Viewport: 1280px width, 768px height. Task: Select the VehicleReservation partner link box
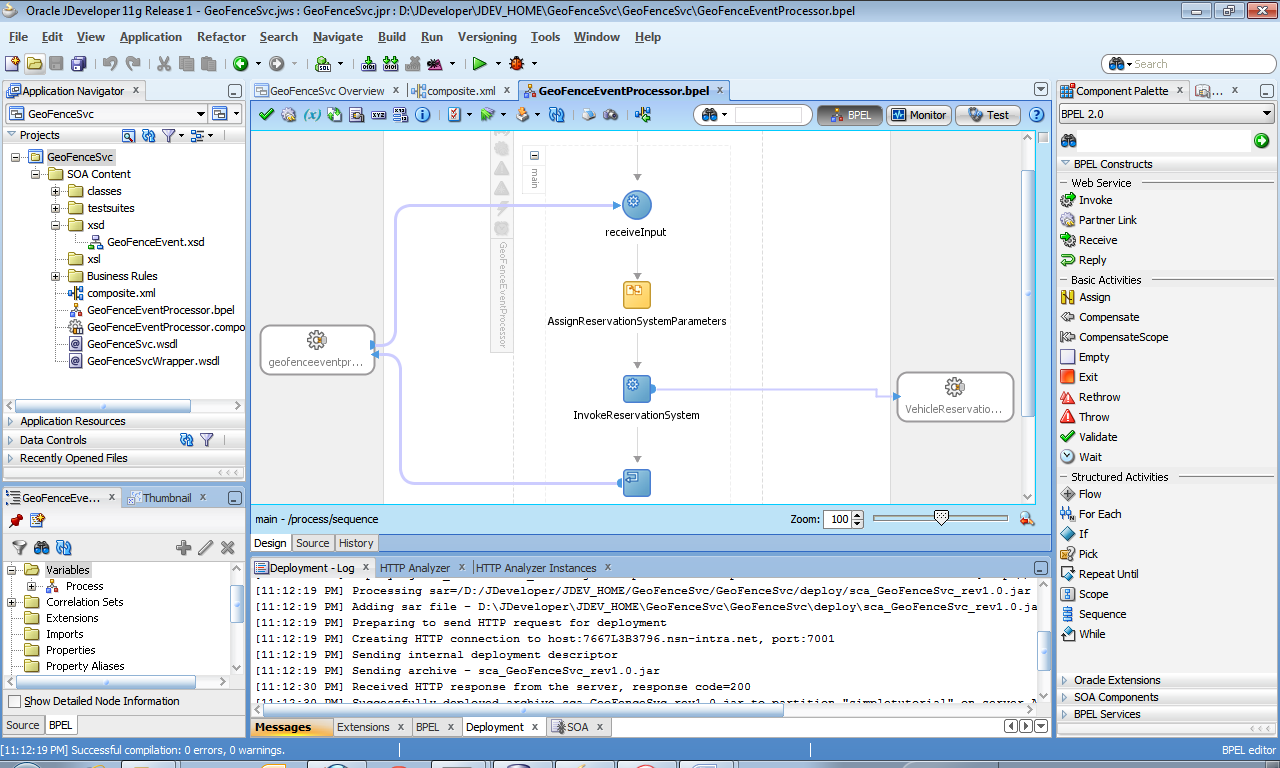click(955, 397)
